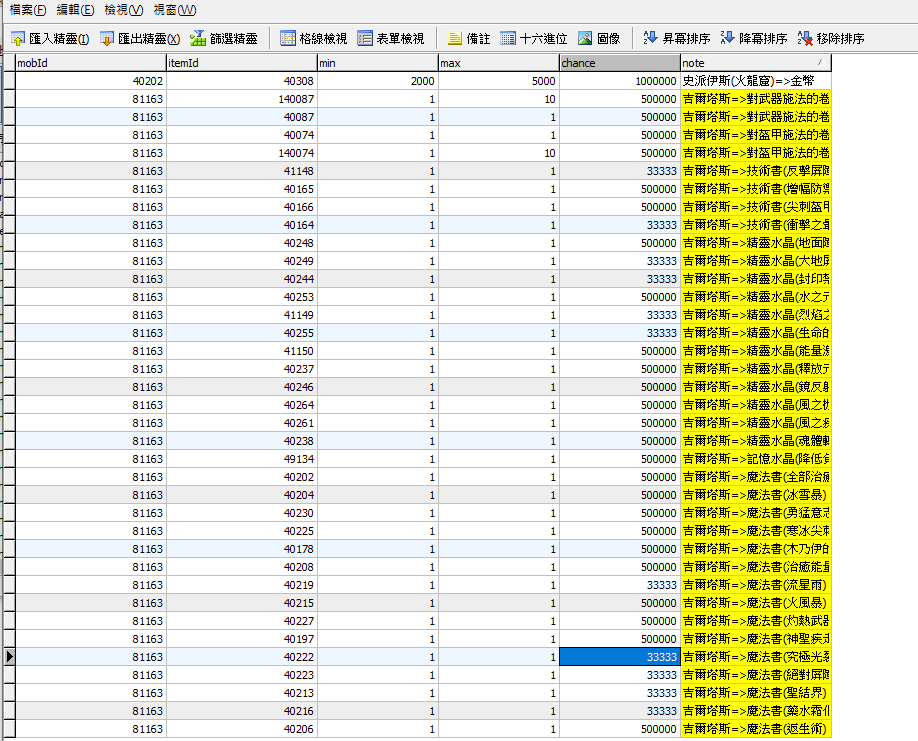Select the min column header

(378, 63)
